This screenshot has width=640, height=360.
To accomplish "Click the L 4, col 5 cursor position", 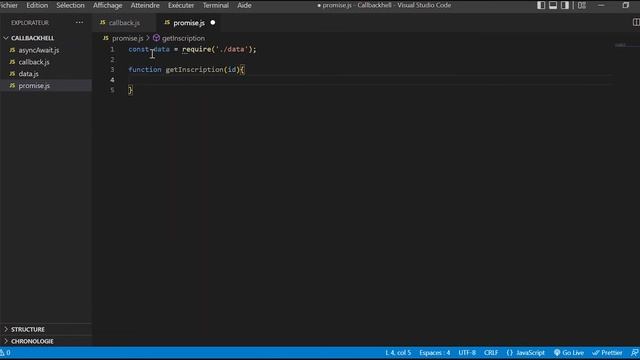I will pyautogui.click(x=398, y=353).
